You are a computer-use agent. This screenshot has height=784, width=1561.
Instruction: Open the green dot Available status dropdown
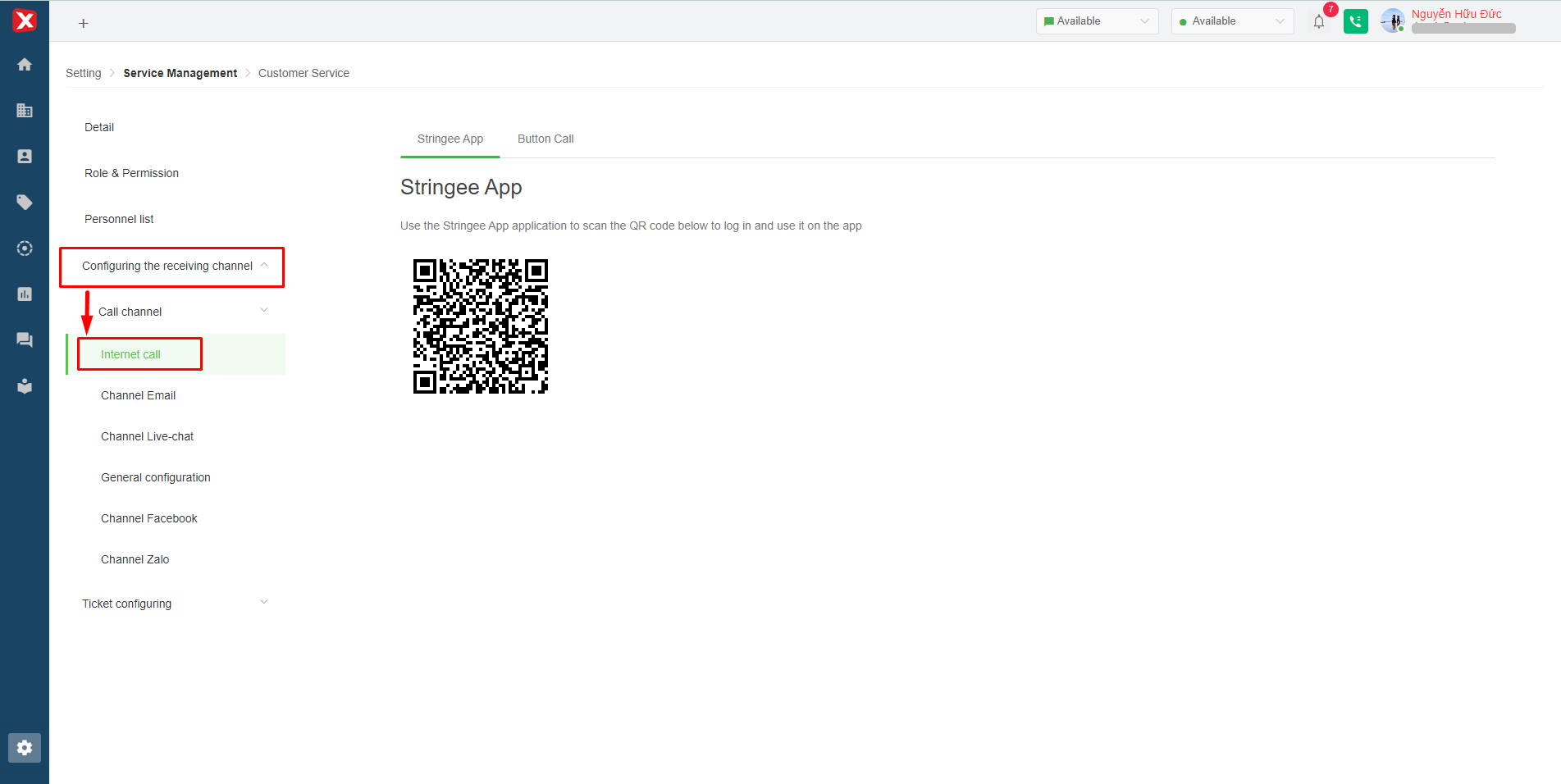(1232, 21)
